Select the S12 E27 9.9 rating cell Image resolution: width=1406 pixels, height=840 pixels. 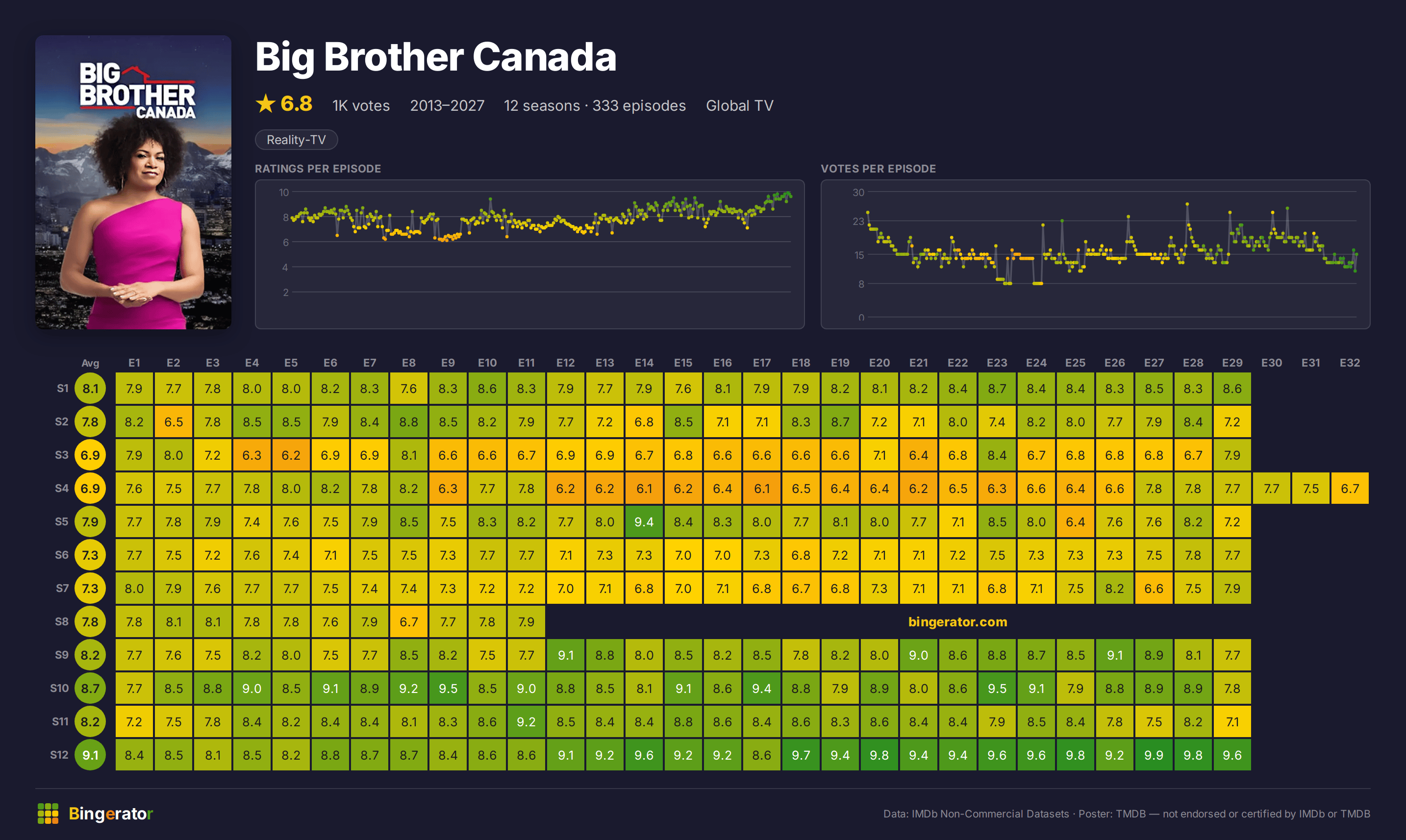pos(1154,755)
